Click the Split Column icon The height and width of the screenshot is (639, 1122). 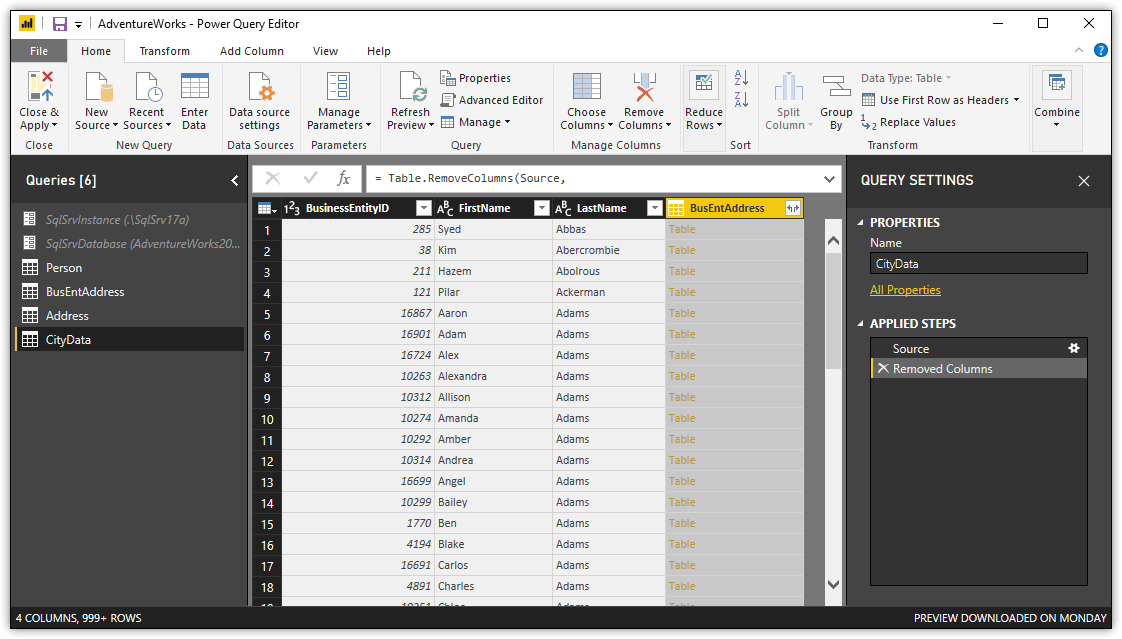coord(789,86)
